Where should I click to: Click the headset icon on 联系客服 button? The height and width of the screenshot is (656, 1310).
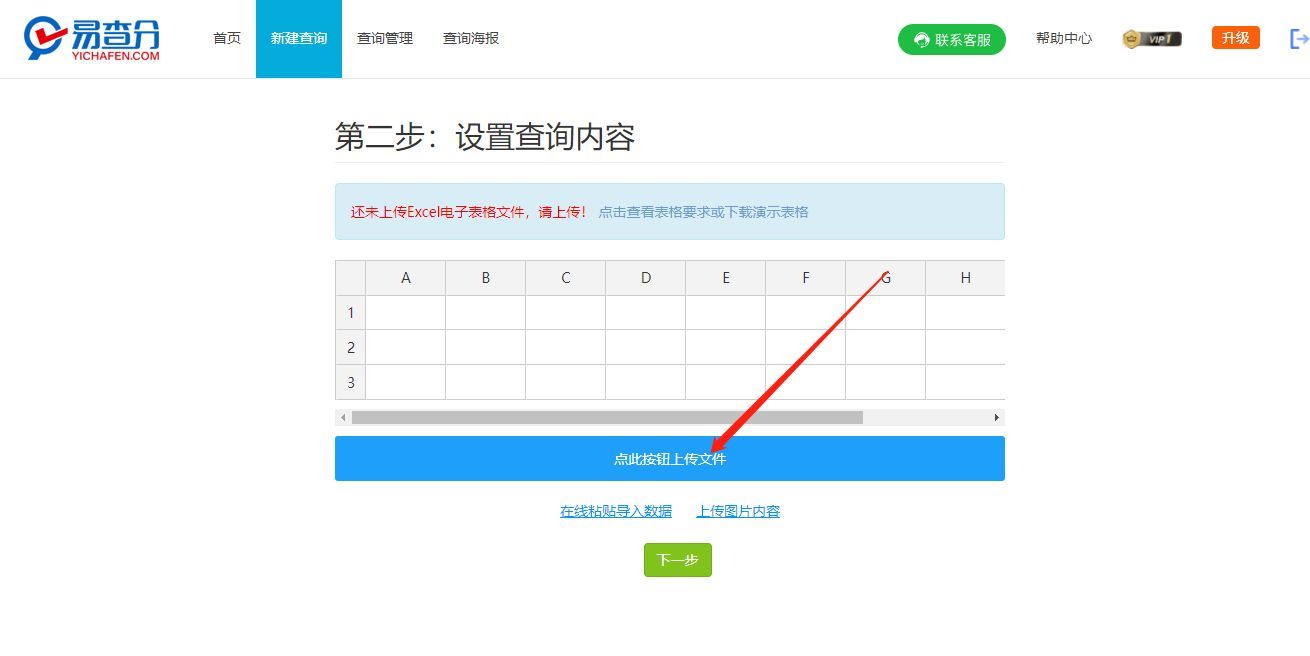[920, 39]
